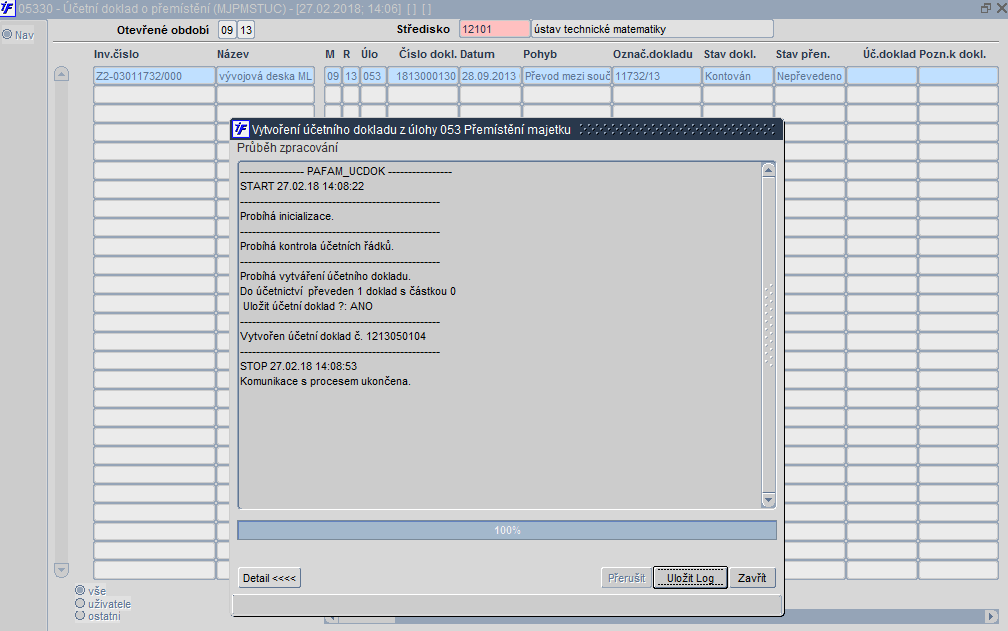Click the 100% progress bar

point(507,530)
